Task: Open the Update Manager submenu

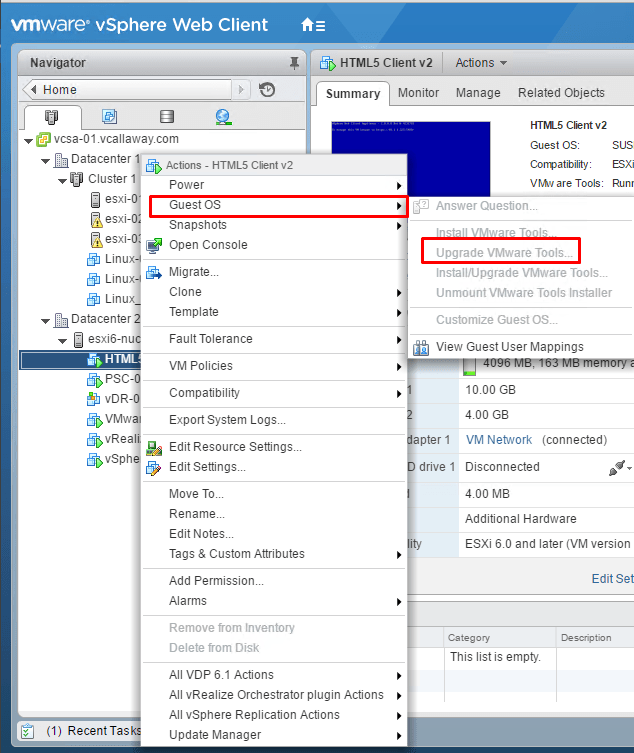Action: (x=274, y=735)
